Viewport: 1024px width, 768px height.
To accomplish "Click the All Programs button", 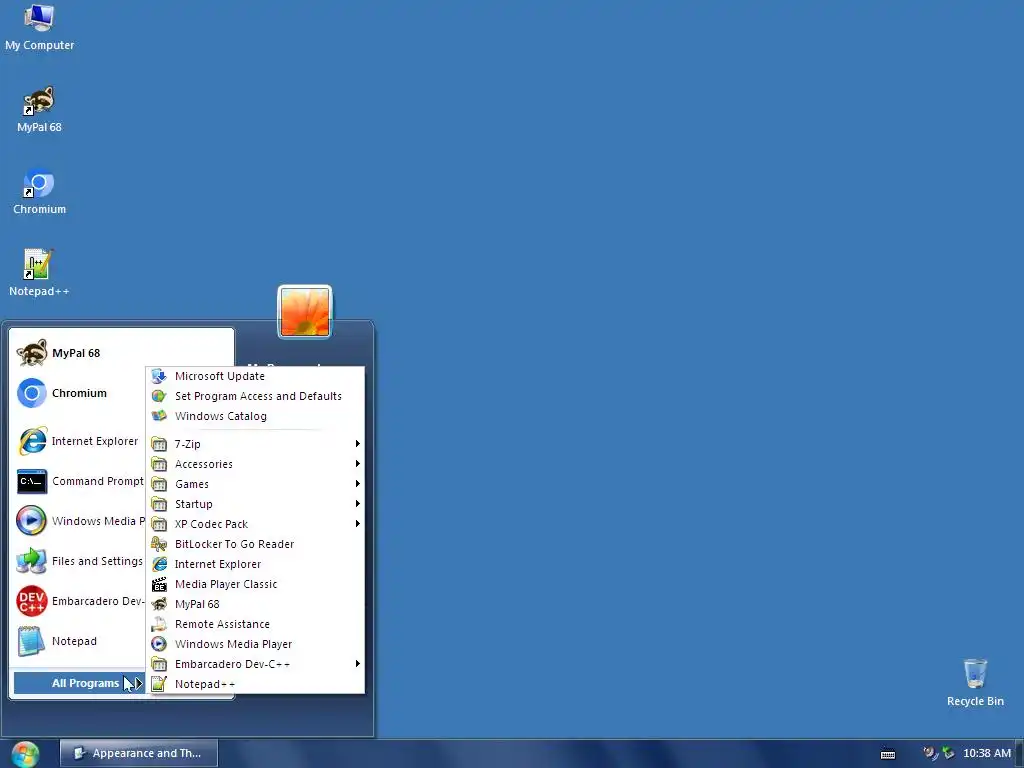I will click(x=78, y=683).
